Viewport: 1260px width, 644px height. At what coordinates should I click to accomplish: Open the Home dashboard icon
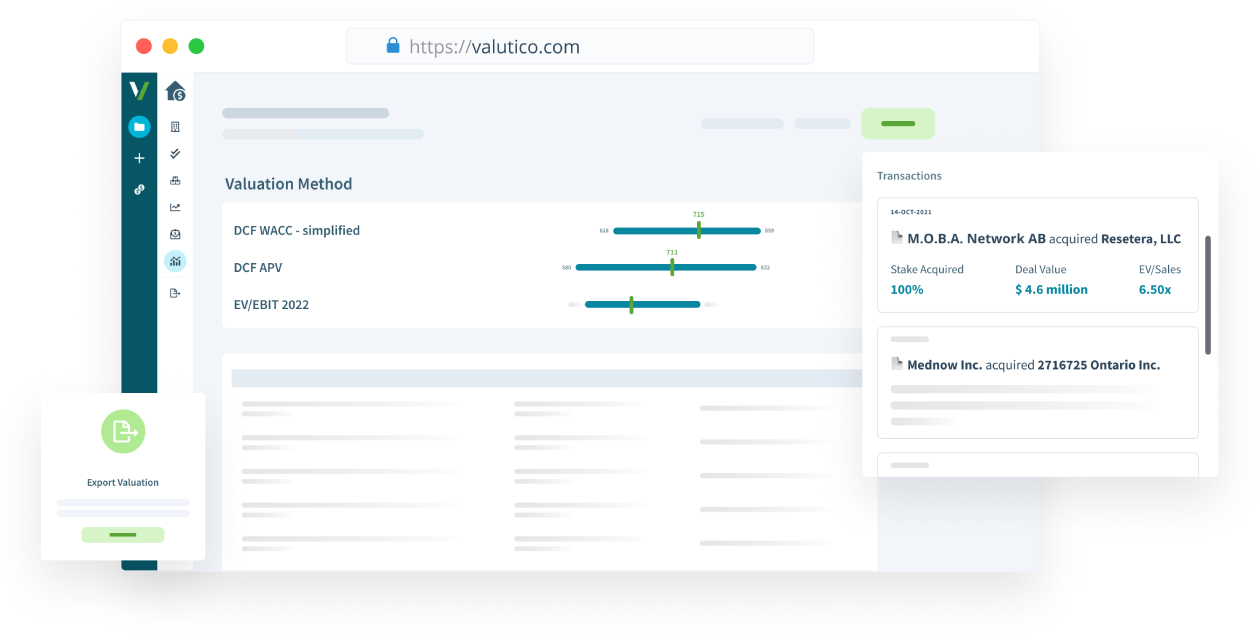click(173, 92)
